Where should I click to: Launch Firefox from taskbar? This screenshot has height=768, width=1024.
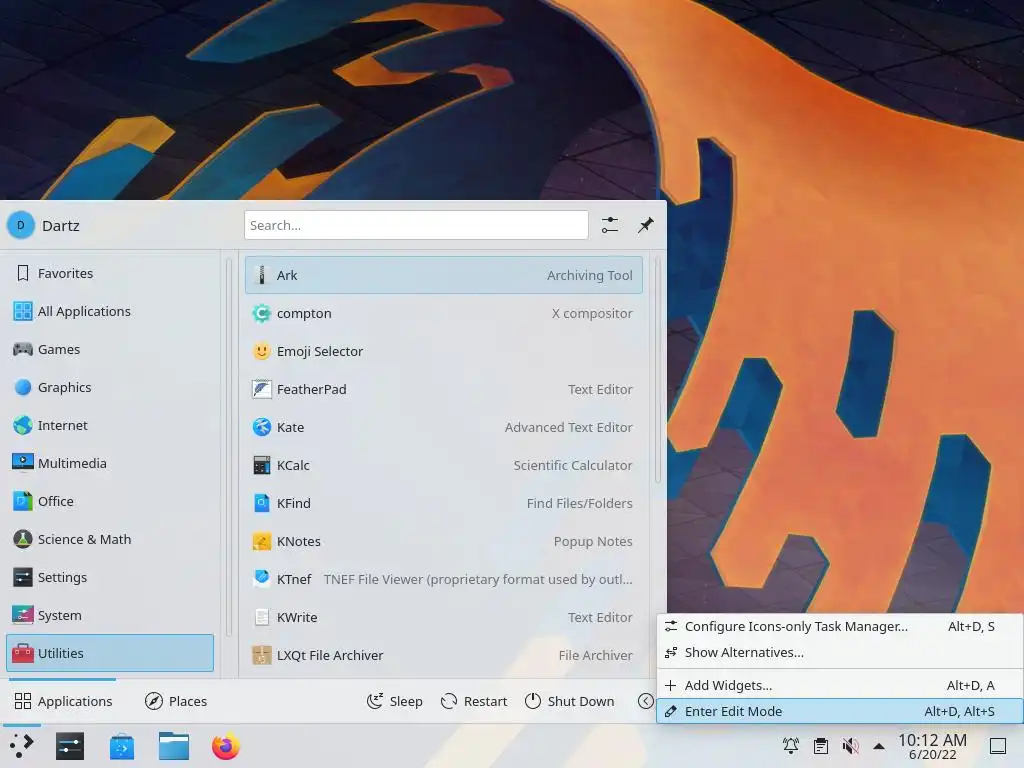tap(226, 746)
